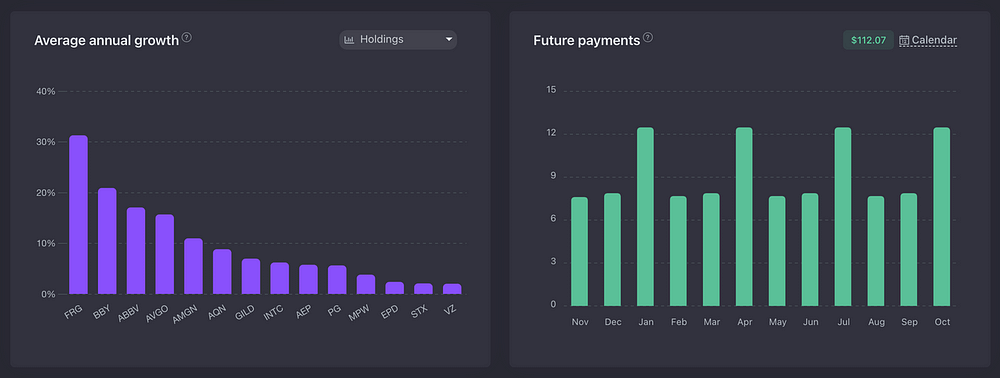
Task: Click the Mar payments bar
Action: click(x=711, y=249)
